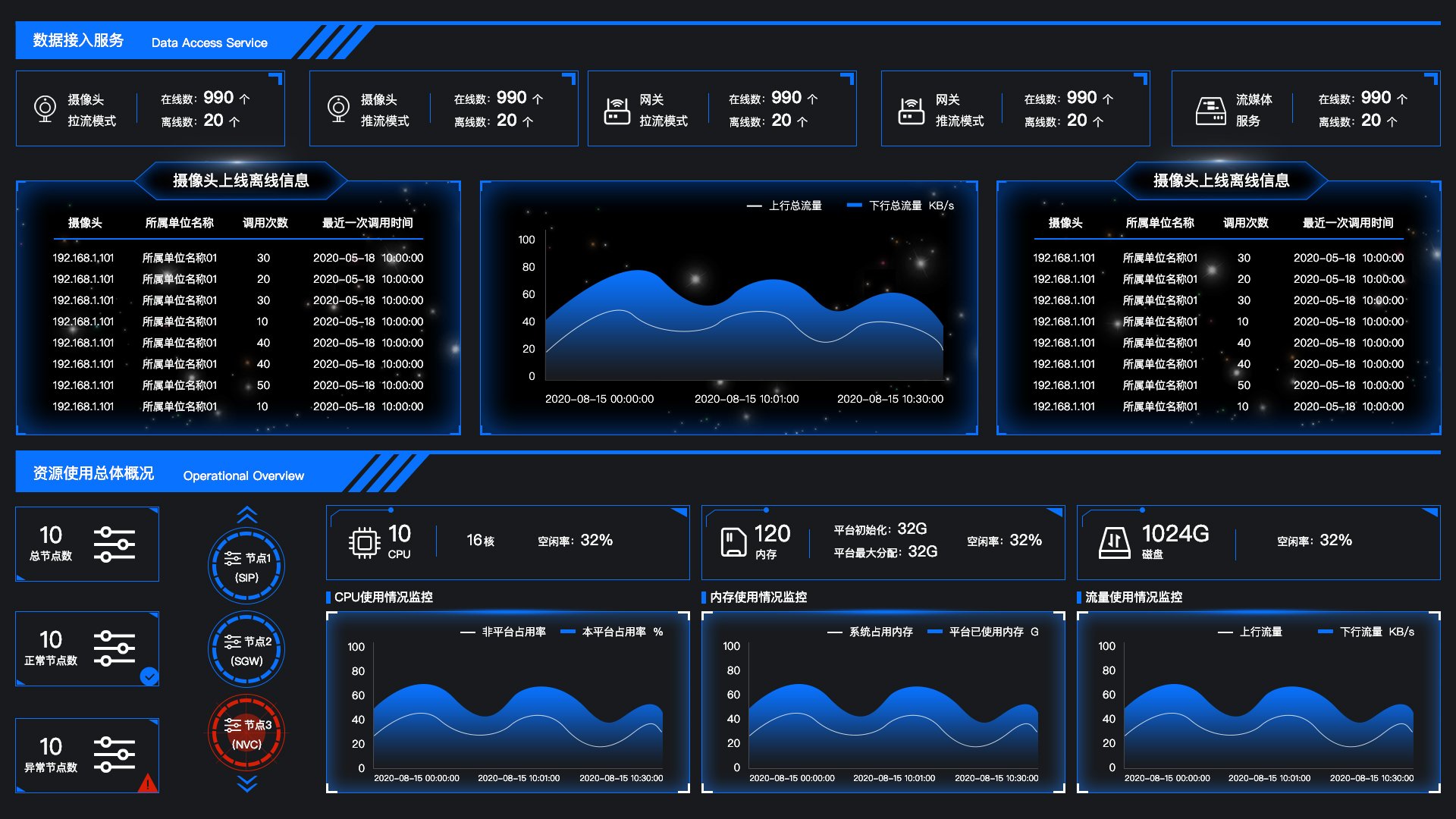The height and width of the screenshot is (819, 1456).
Task: Click the 总节点数 summary card value 10
Action: (51, 535)
